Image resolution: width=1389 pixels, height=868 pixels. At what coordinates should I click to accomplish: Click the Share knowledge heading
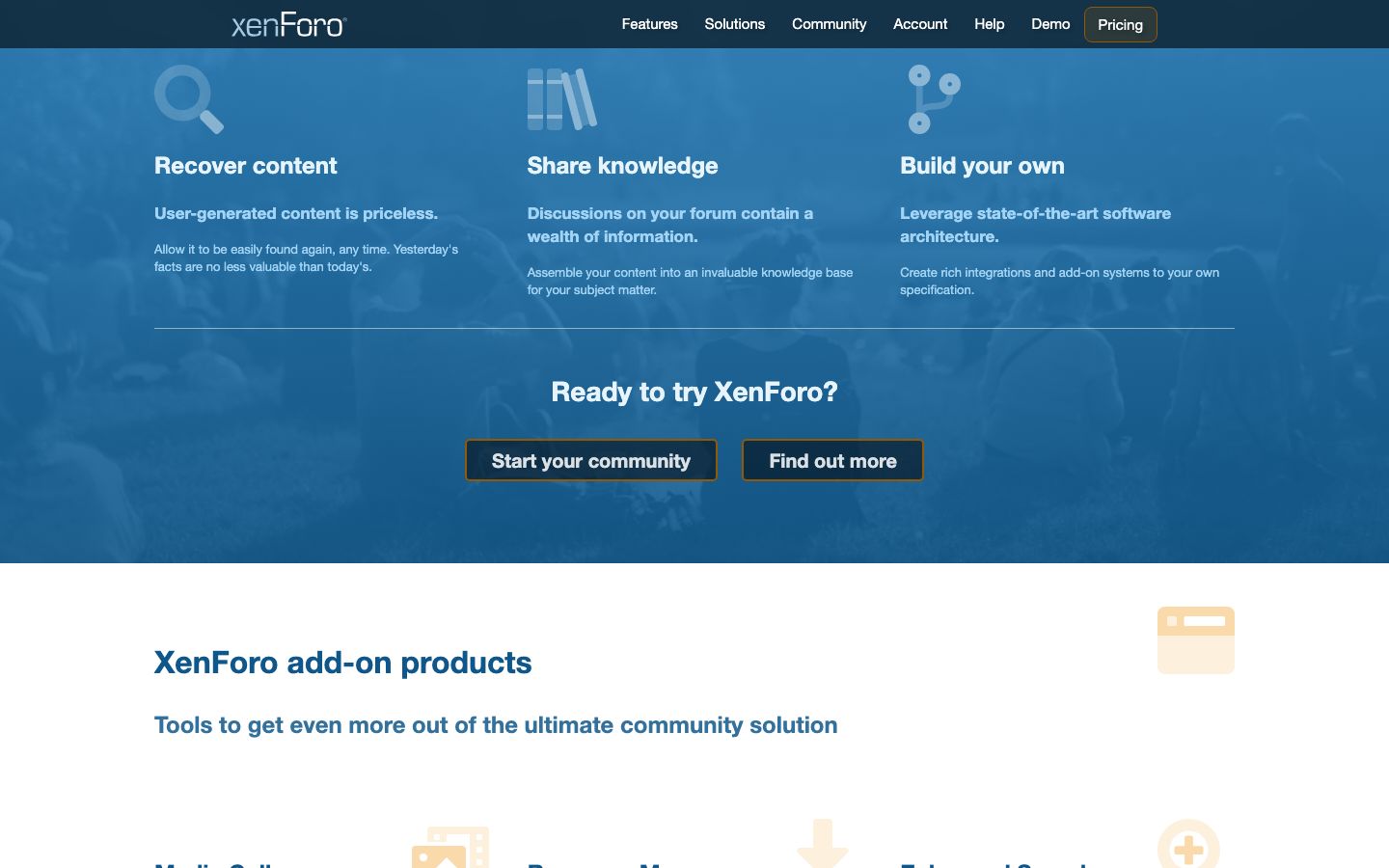(622, 166)
